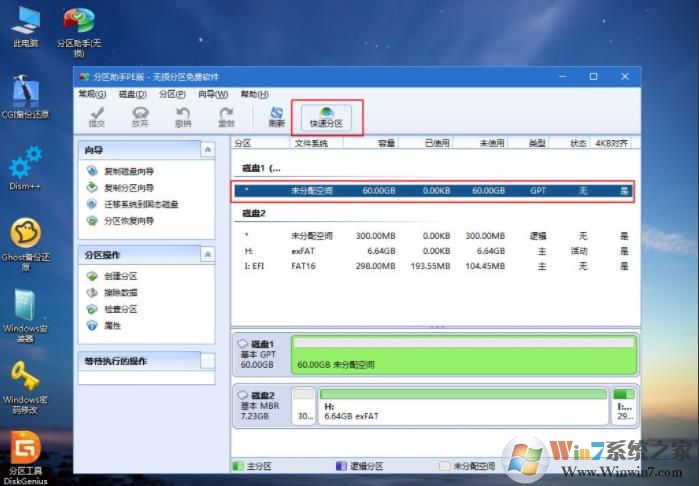The width and height of the screenshot is (699, 486).
Task: Select H: 6.64GB exFAT block in disk map
Action: (464, 406)
